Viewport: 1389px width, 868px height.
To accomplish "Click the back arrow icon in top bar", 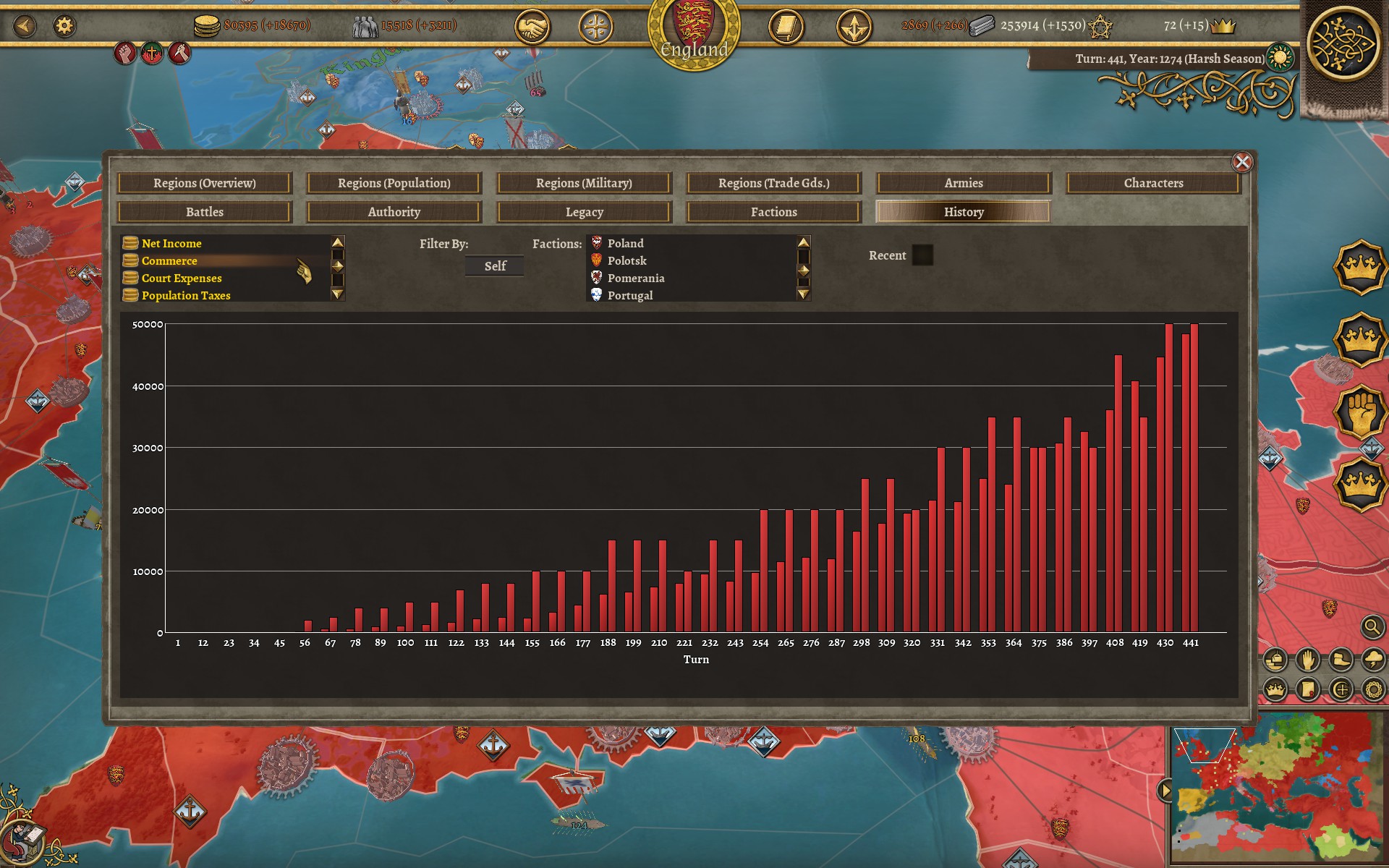I will click(x=25, y=26).
